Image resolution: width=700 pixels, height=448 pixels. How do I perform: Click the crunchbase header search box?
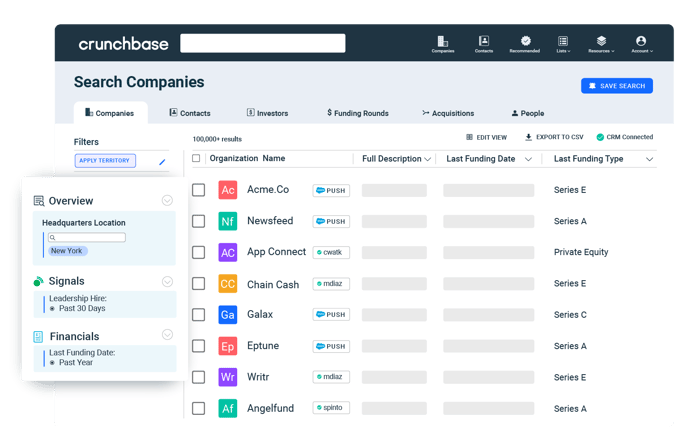(262, 43)
